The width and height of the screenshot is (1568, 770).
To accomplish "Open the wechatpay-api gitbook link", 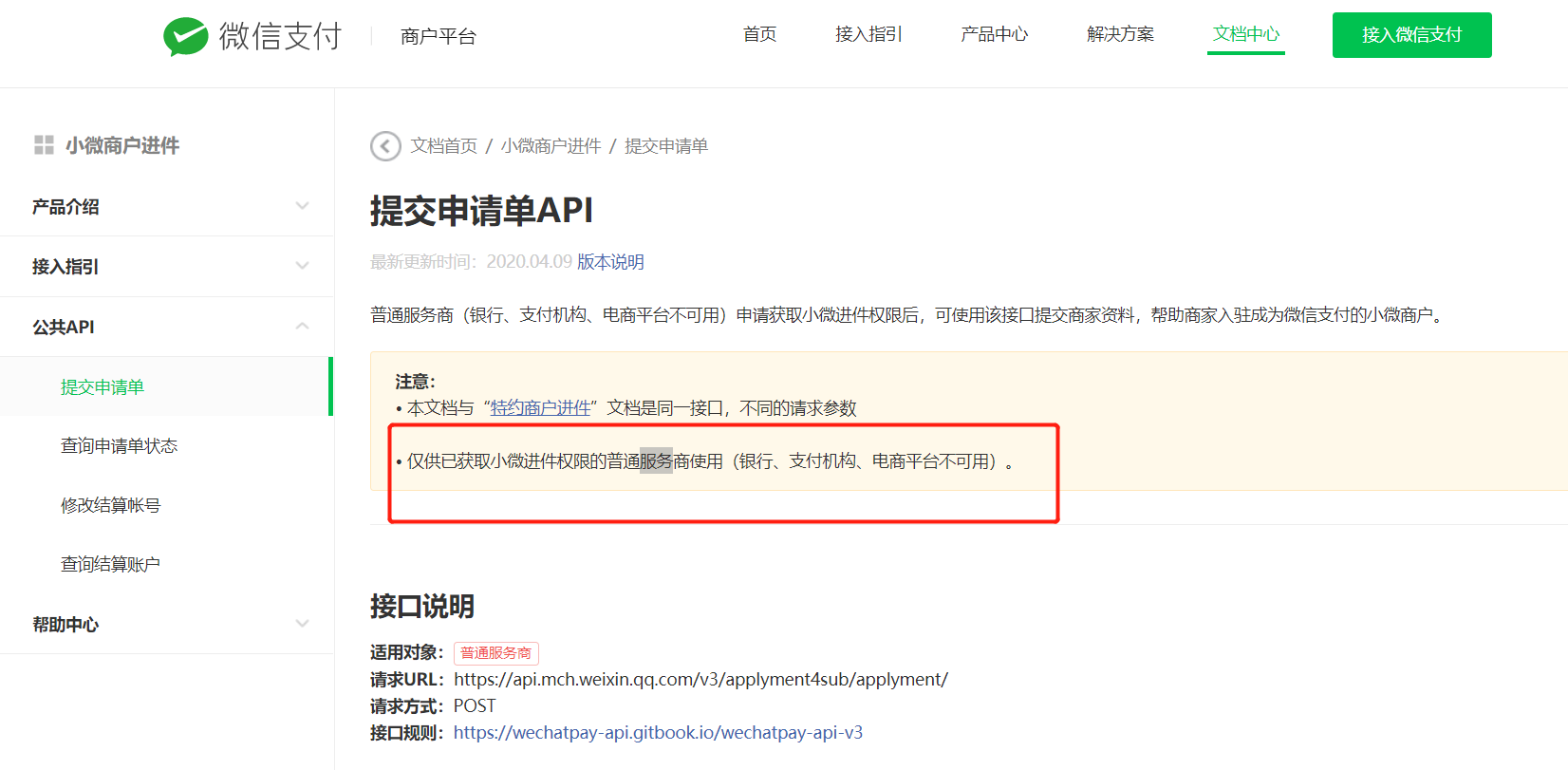I will [658, 732].
